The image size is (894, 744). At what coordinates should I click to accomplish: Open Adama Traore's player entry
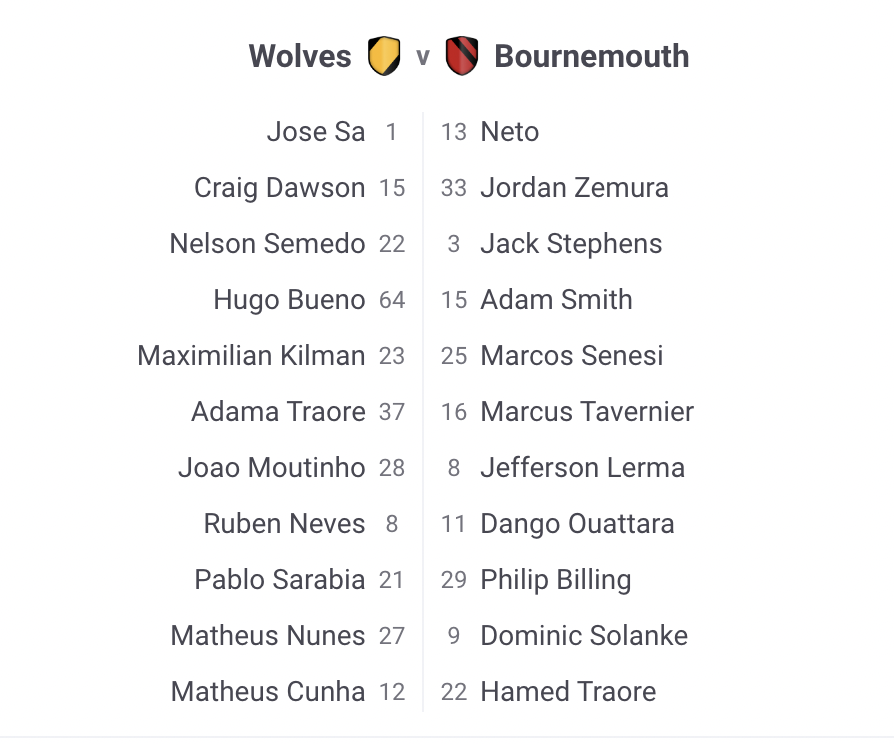pyautogui.click(x=278, y=412)
